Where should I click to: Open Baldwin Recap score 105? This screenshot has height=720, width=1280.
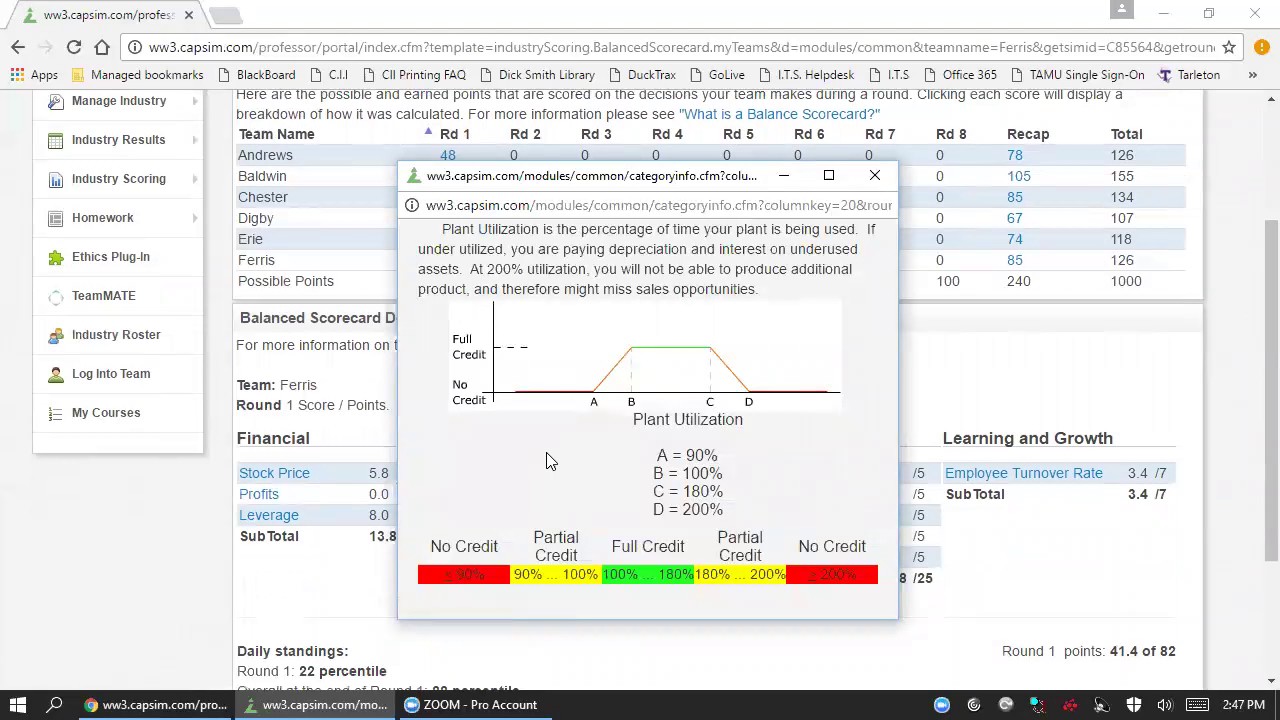coord(1019,176)
